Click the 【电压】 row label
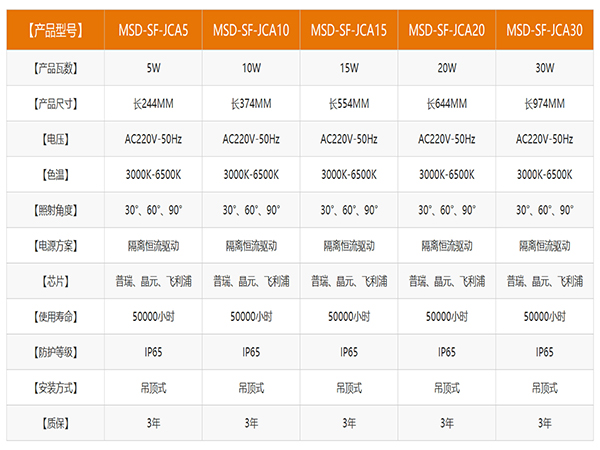This screenshot has height=450, width=600. (x=55, y=139)
